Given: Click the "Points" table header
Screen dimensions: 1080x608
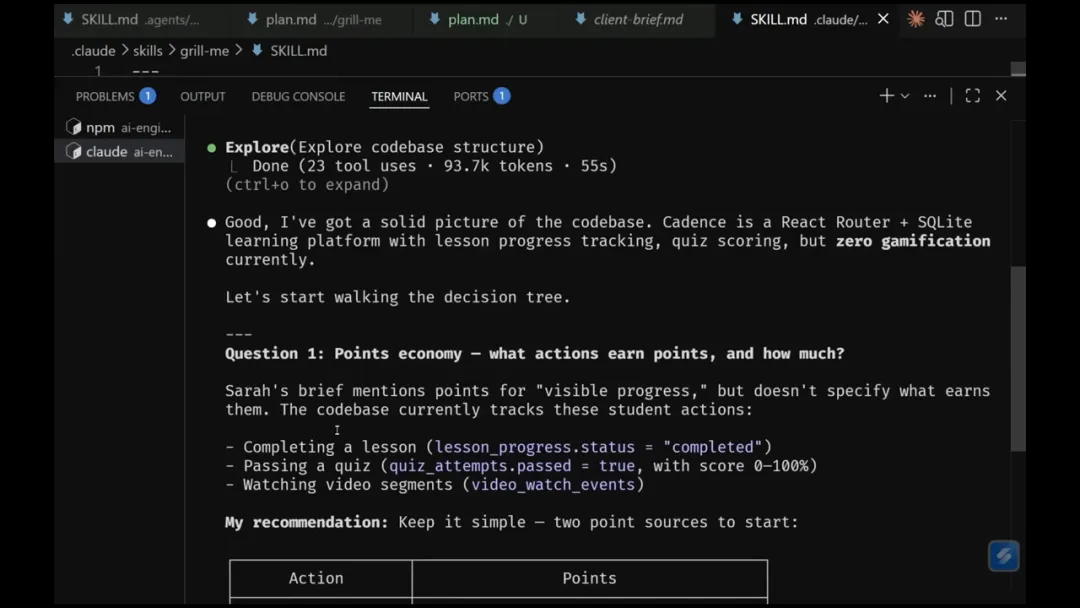Looking at the screenshot, I should (590, 578).
